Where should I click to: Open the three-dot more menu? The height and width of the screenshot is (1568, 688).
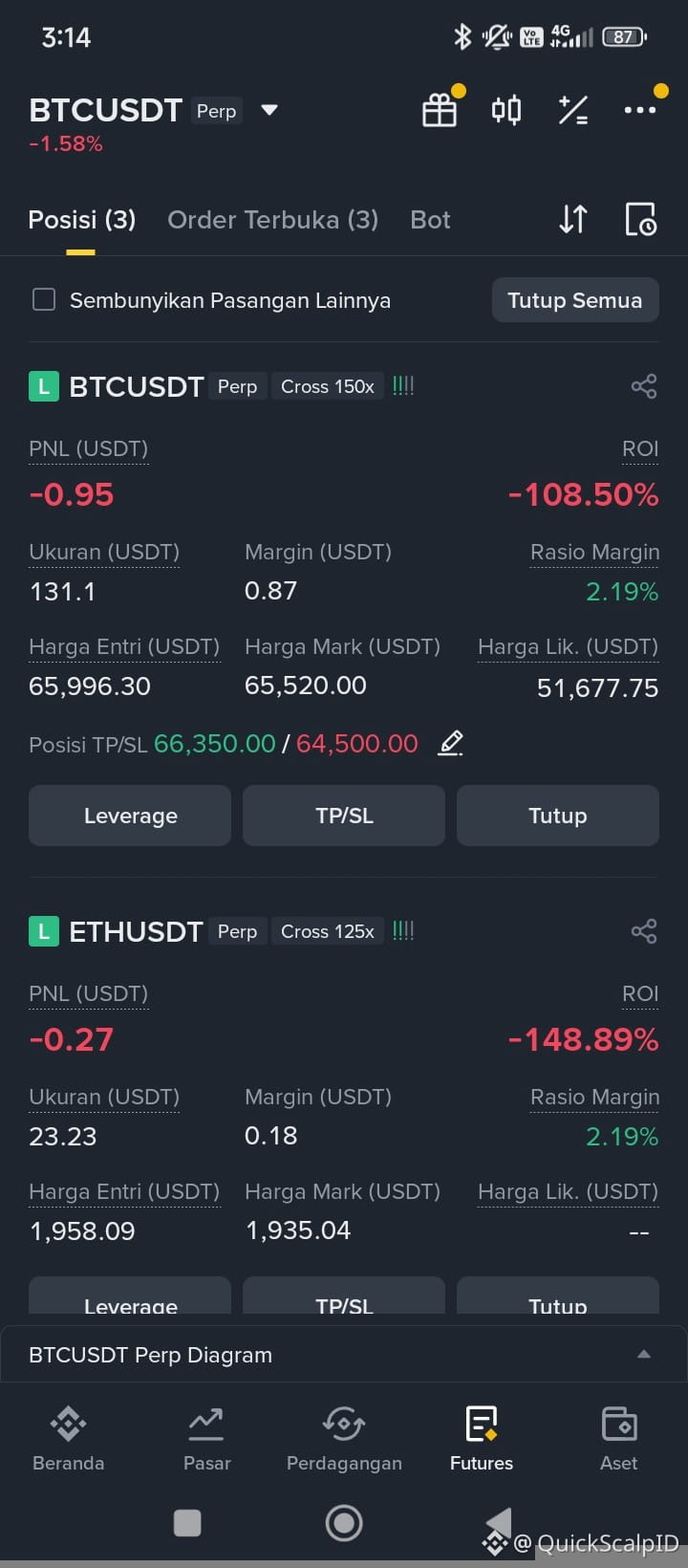click(x=640, y=110)
